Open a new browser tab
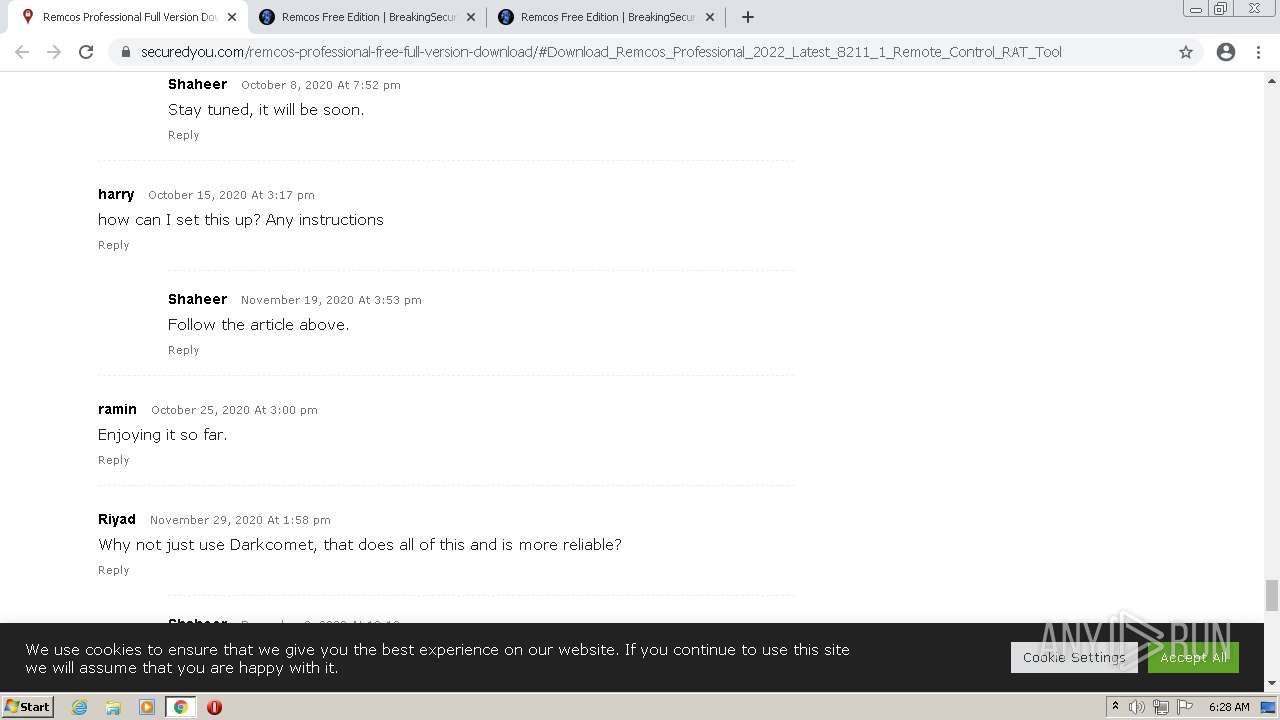This screenshot has height=720, width=1280. click(748, 17)
